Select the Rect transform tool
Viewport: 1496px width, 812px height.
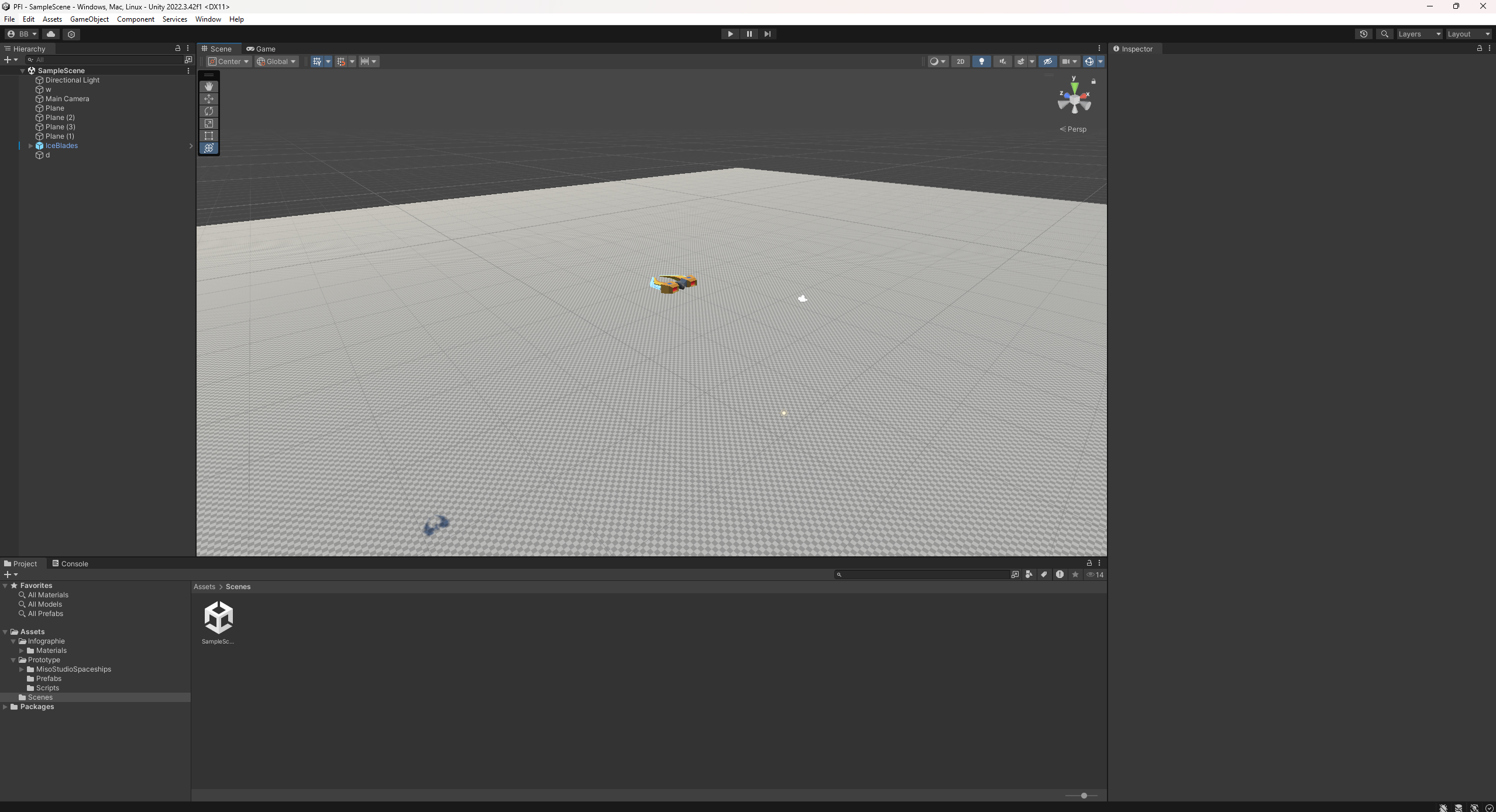point(209,136)
